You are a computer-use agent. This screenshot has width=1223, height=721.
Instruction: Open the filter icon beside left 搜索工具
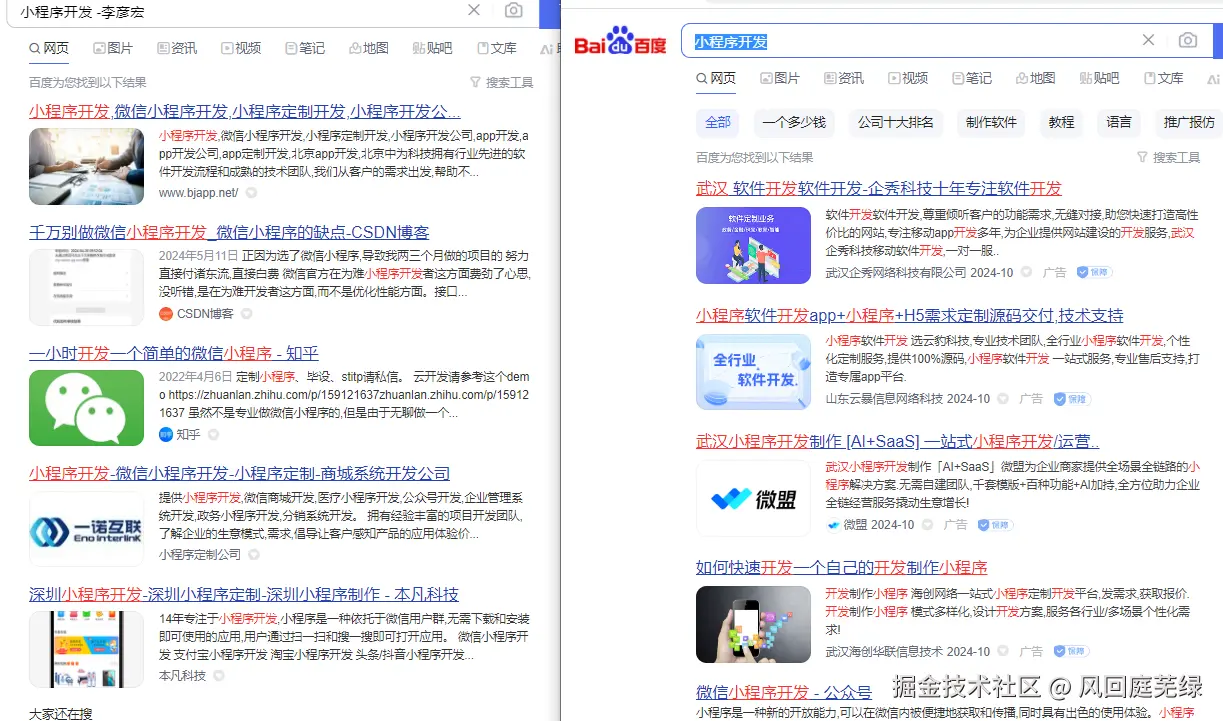[475, 82]
